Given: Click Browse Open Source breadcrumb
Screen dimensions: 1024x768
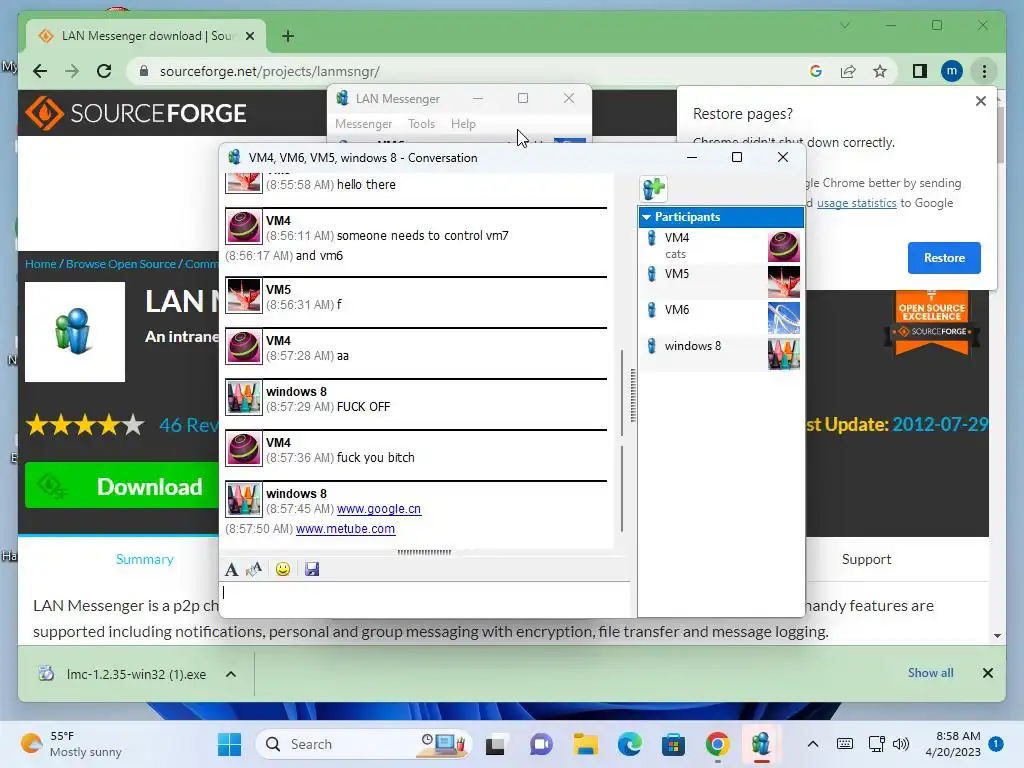Looking at the screenshot, I should (x=121, y=264).
